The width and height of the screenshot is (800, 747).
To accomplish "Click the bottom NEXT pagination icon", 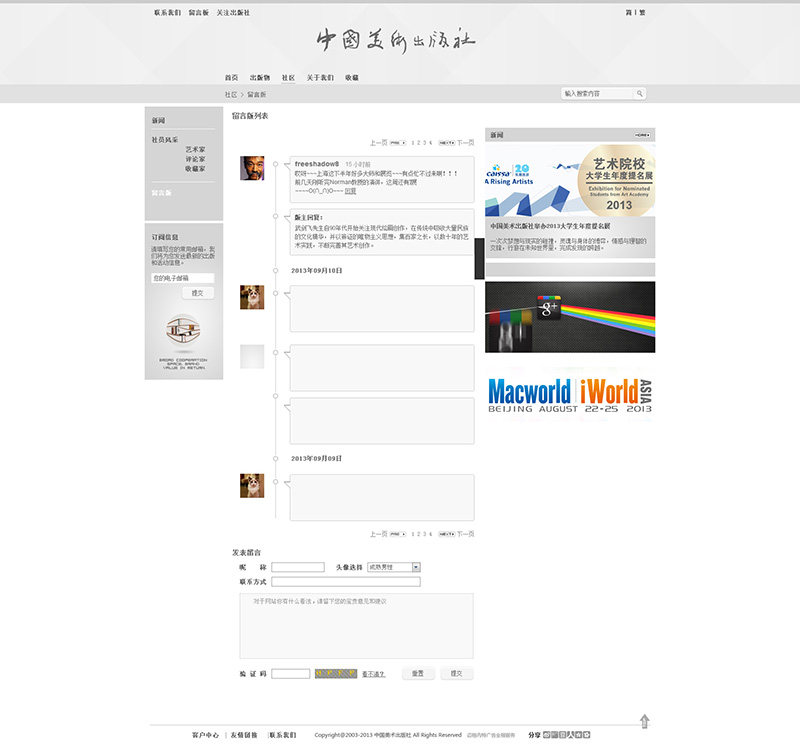I will 446,534.
